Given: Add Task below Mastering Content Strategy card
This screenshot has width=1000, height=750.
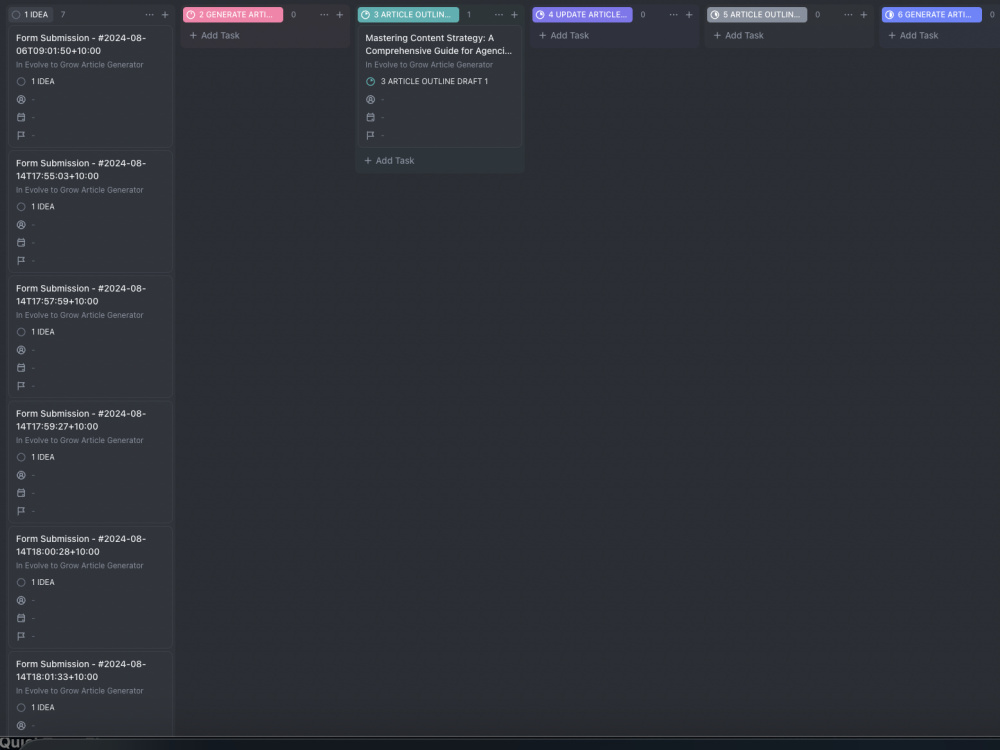Looking at the screenshot, I should [x=389, y=161].
